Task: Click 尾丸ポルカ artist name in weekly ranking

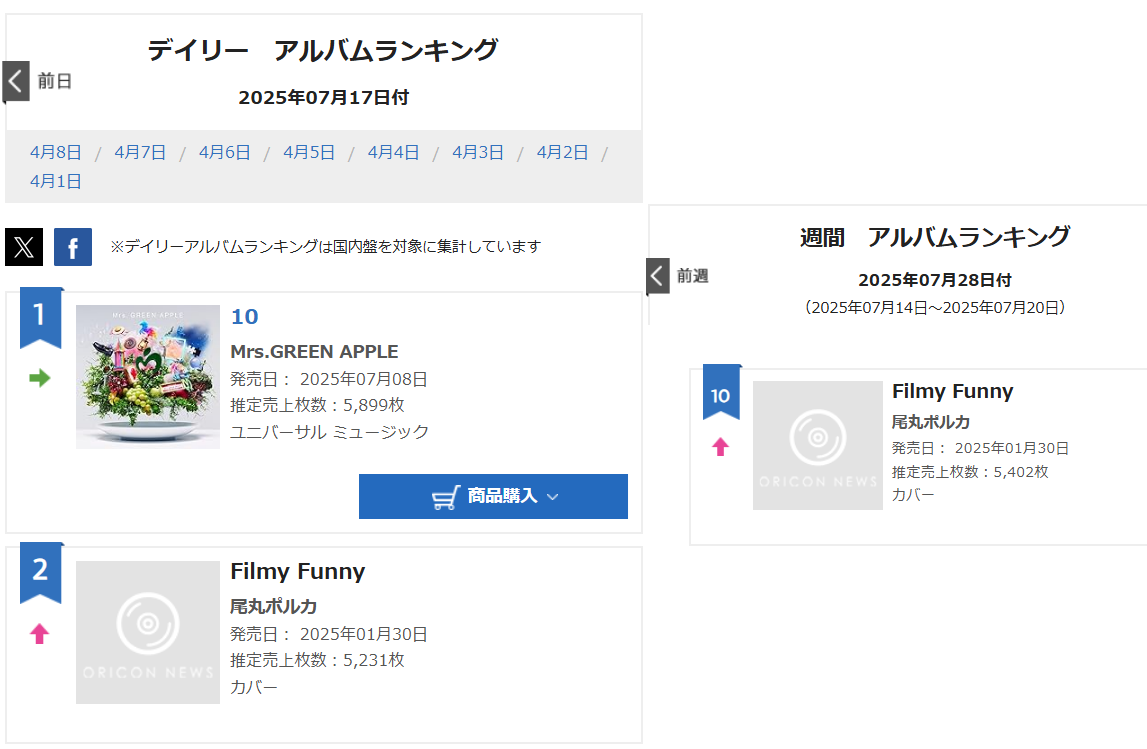Action: [930, 422]
